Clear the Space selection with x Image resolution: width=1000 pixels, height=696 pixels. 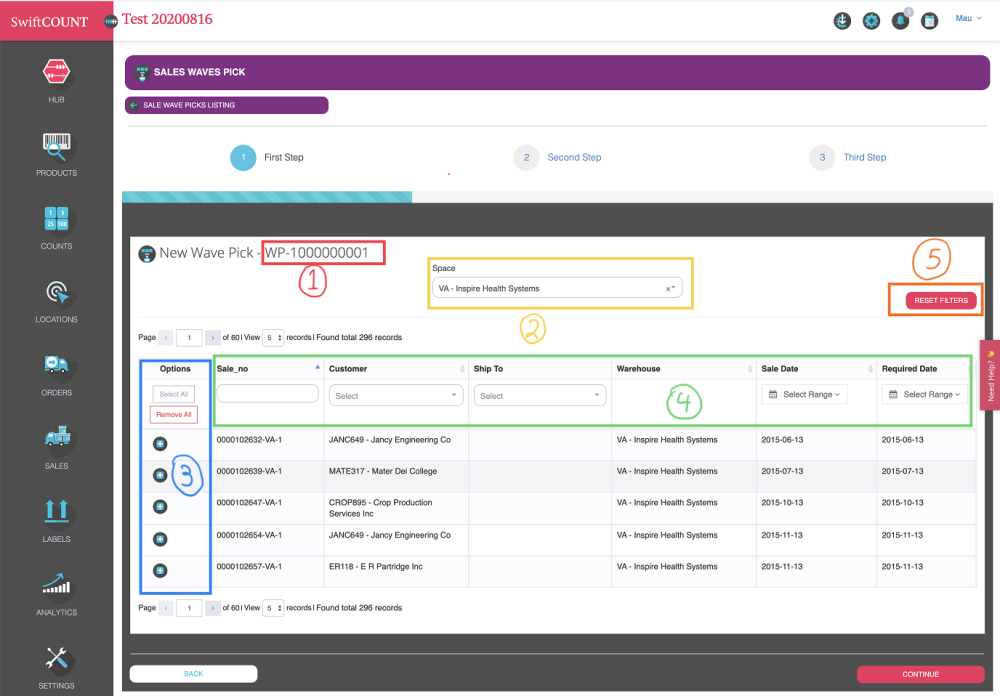667,289
